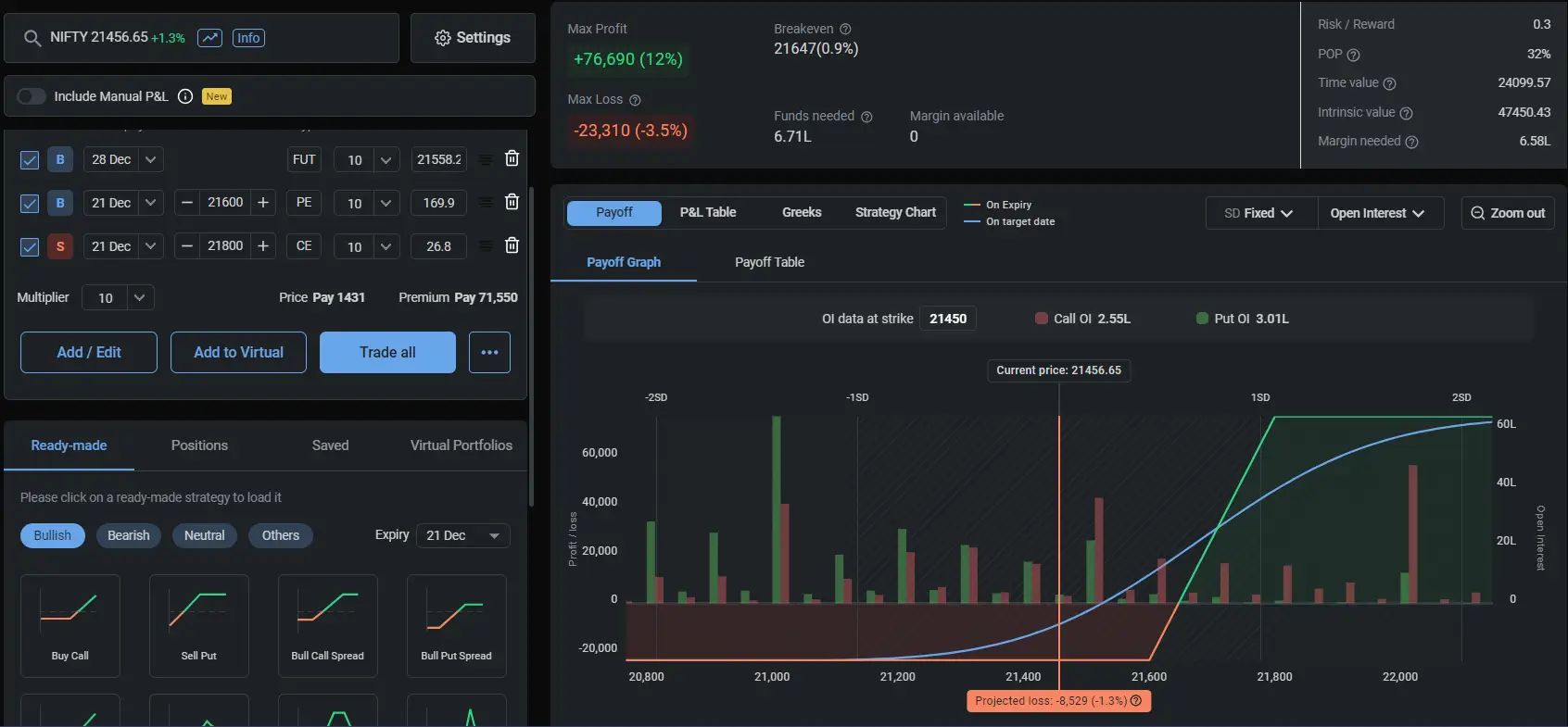Switch to the Virtual Portfolios tab
The height and width of the screenshot is (727, 1568).
(x=461, y=445)
